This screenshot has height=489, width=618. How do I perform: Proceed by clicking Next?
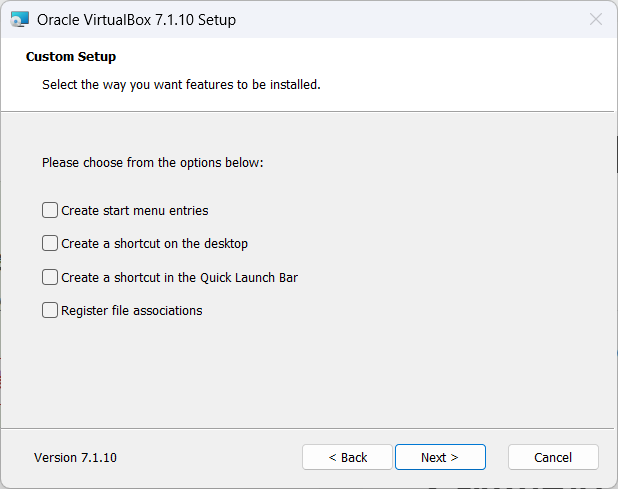pos(440,457)
